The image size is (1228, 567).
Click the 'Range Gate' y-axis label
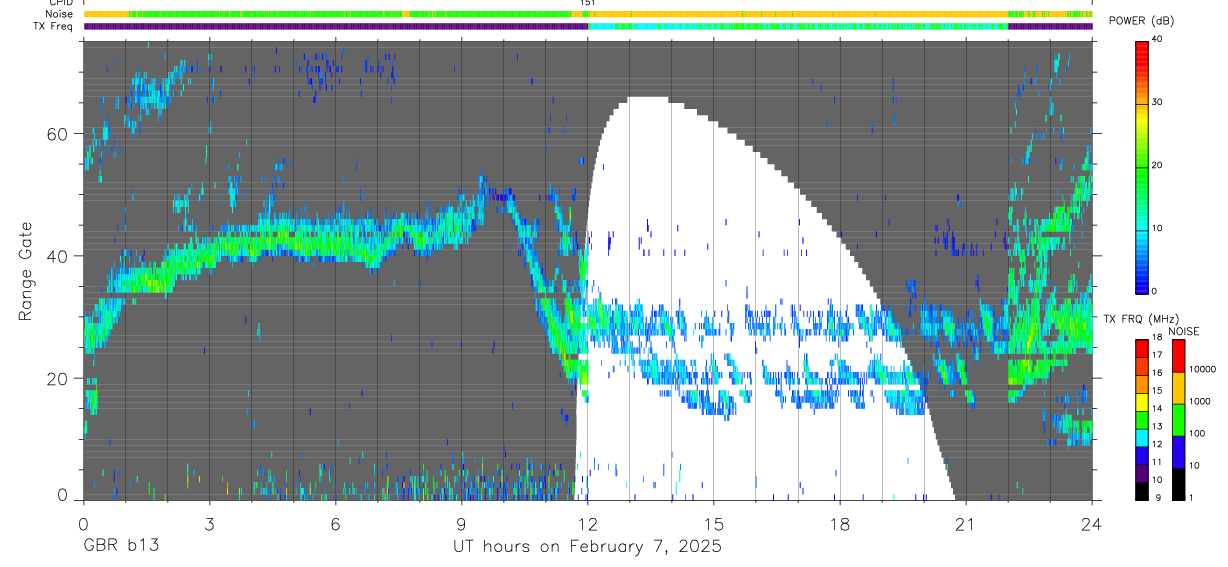(25, 272)
